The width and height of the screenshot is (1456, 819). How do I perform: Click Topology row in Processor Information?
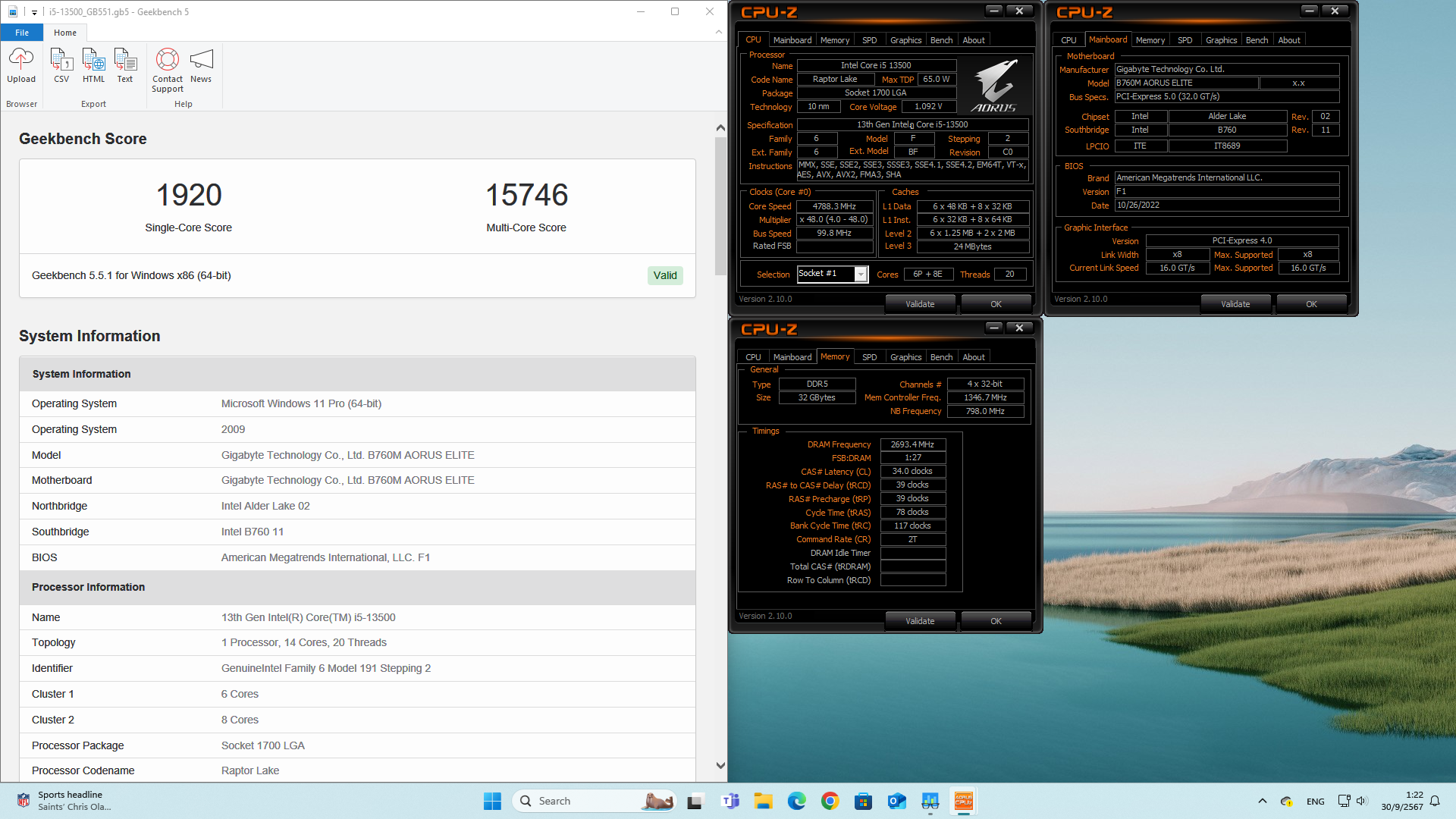(357, 642)
